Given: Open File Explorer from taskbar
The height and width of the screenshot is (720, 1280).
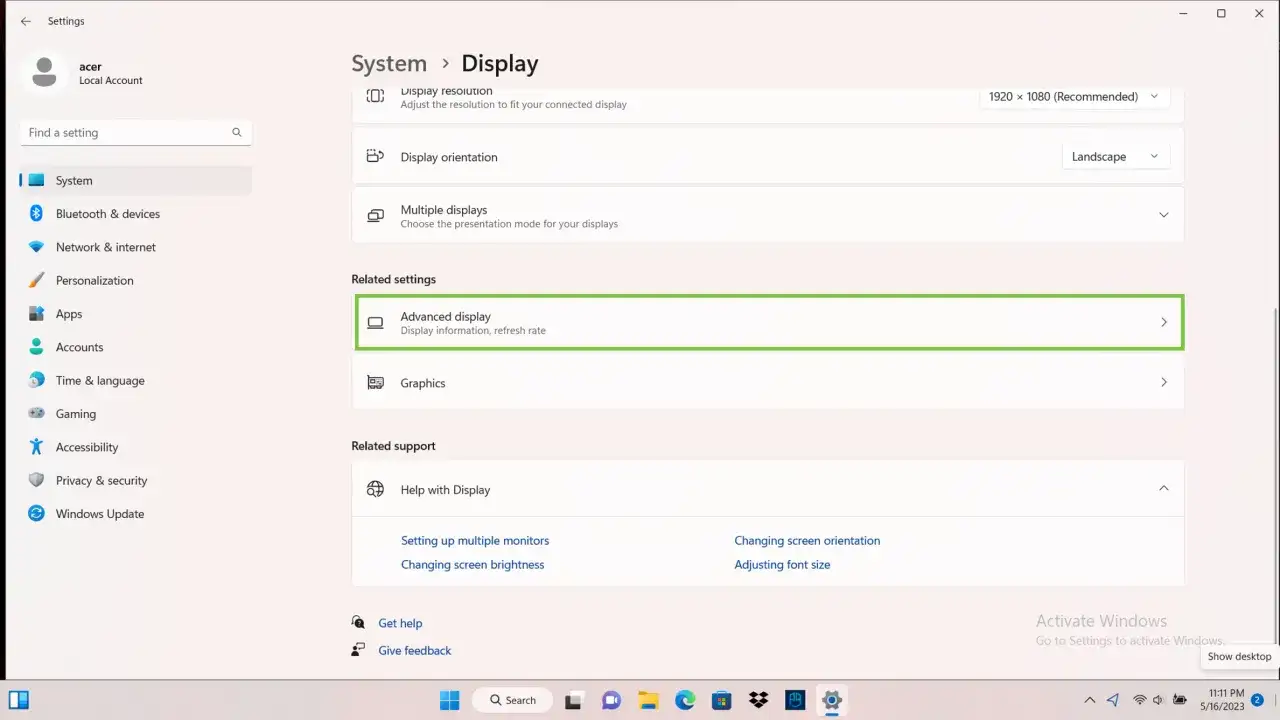Looking at the screenshot, I should [x=648, y=700].
